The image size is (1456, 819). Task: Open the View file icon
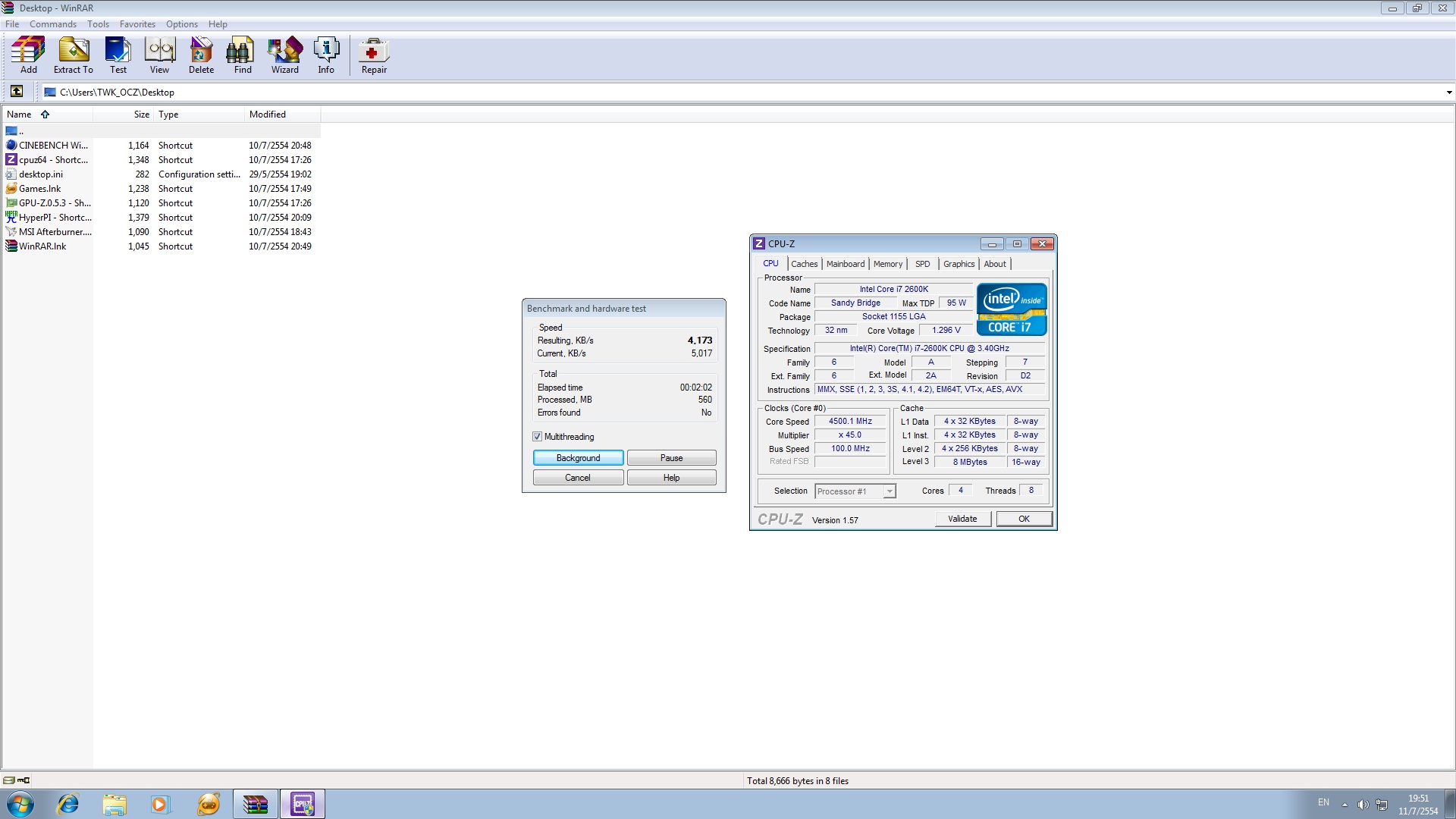pyautogui.click(x=159, y=55)
